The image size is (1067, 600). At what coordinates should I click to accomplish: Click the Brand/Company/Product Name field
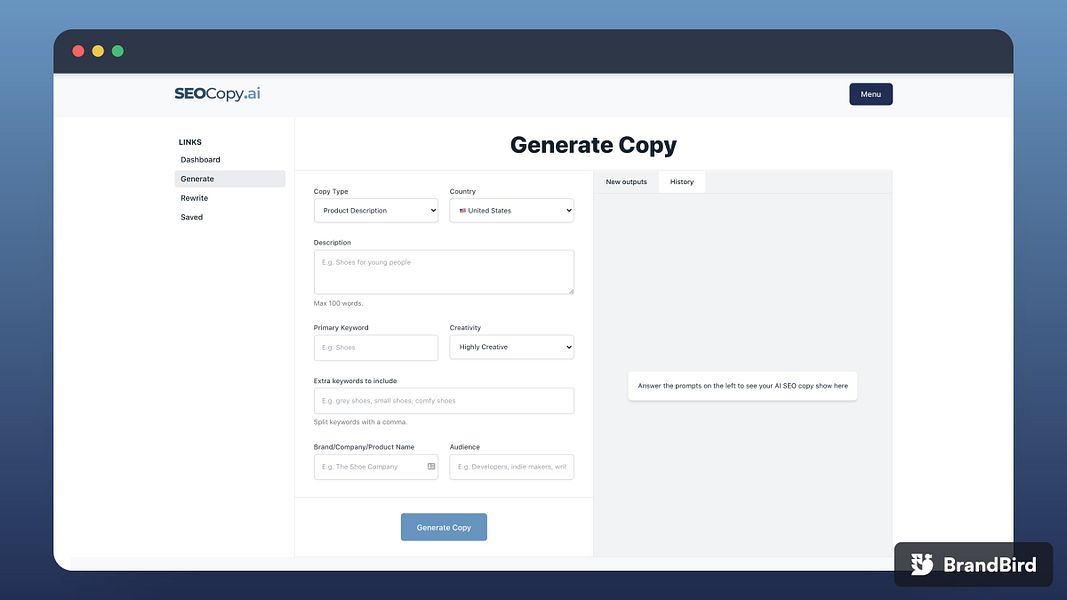(x=376, y=467)
